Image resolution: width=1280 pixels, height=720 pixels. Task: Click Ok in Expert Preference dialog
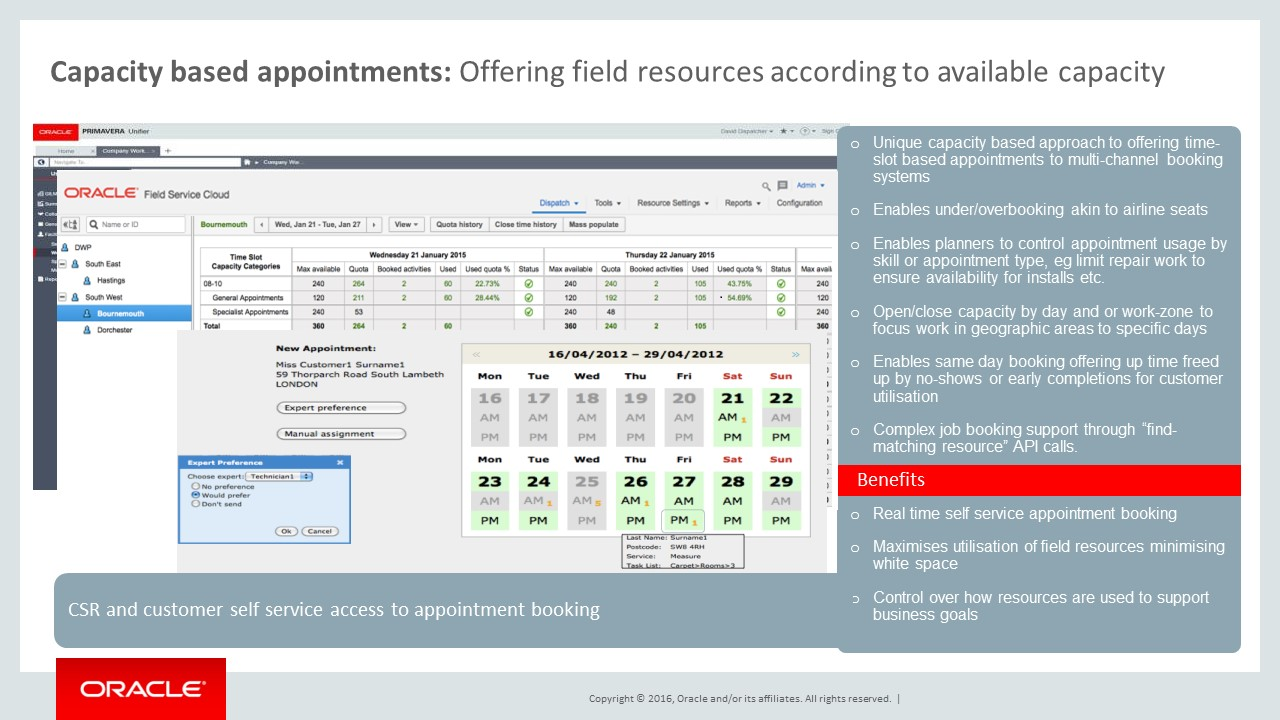pos(287,531)
